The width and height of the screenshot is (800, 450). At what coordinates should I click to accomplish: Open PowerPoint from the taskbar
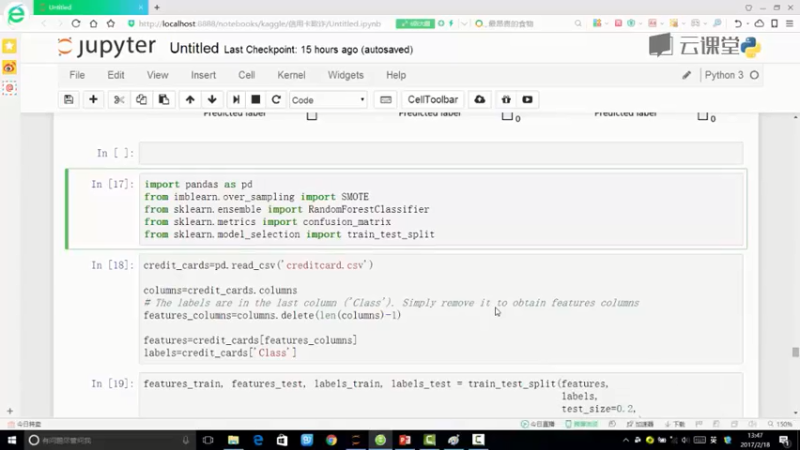pyautogui.click(x=405, y=440)
